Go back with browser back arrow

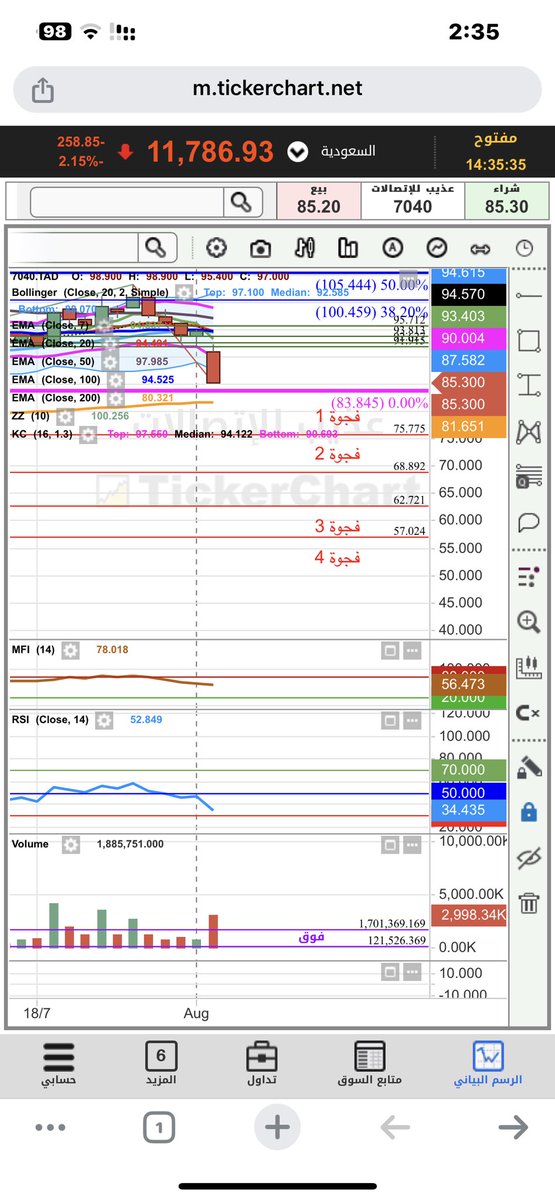click(x=395, y=1128)
